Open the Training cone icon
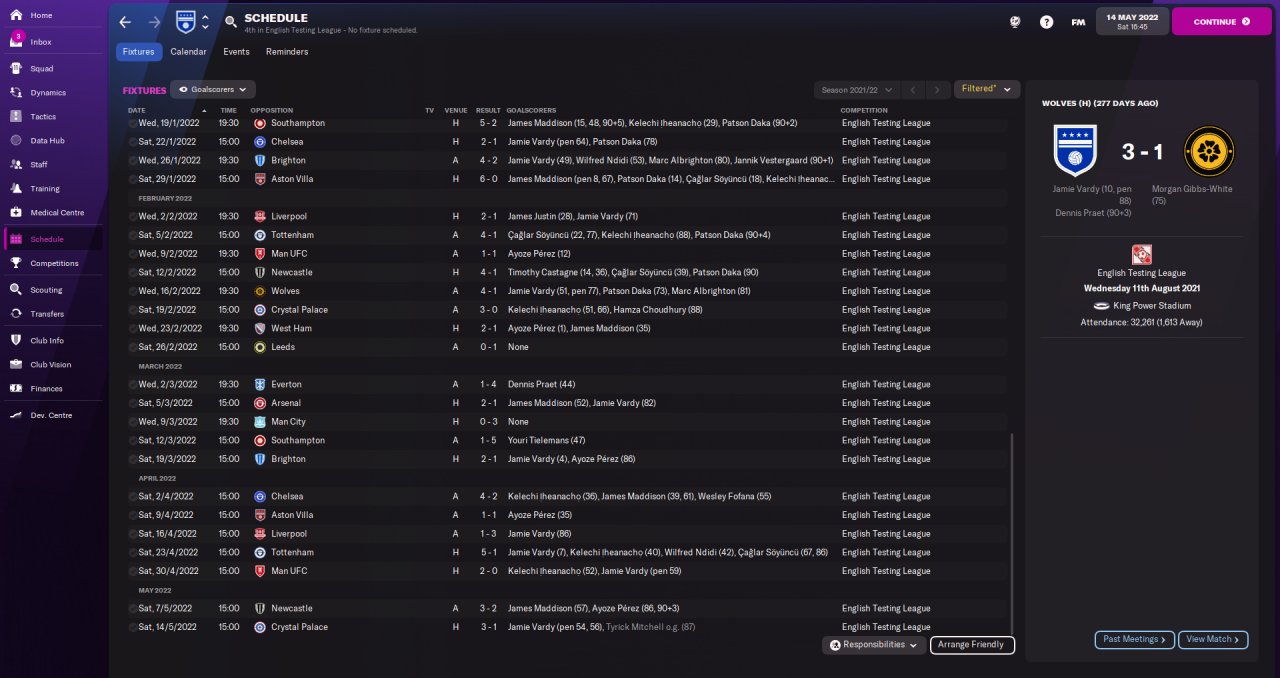Viewport: 1280px width, 678px height. [x=17, y=189]
